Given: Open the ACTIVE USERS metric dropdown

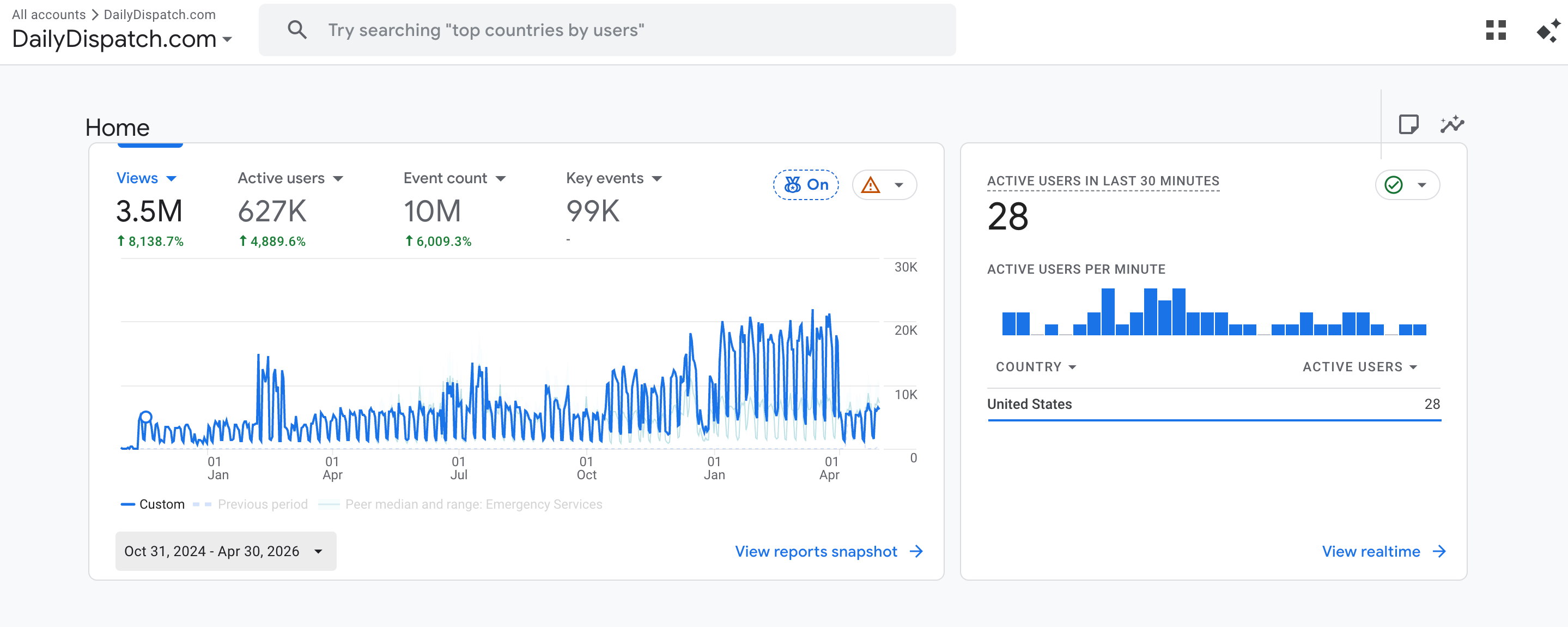Looking at the screenshot, I should [x=1360, y=367].
